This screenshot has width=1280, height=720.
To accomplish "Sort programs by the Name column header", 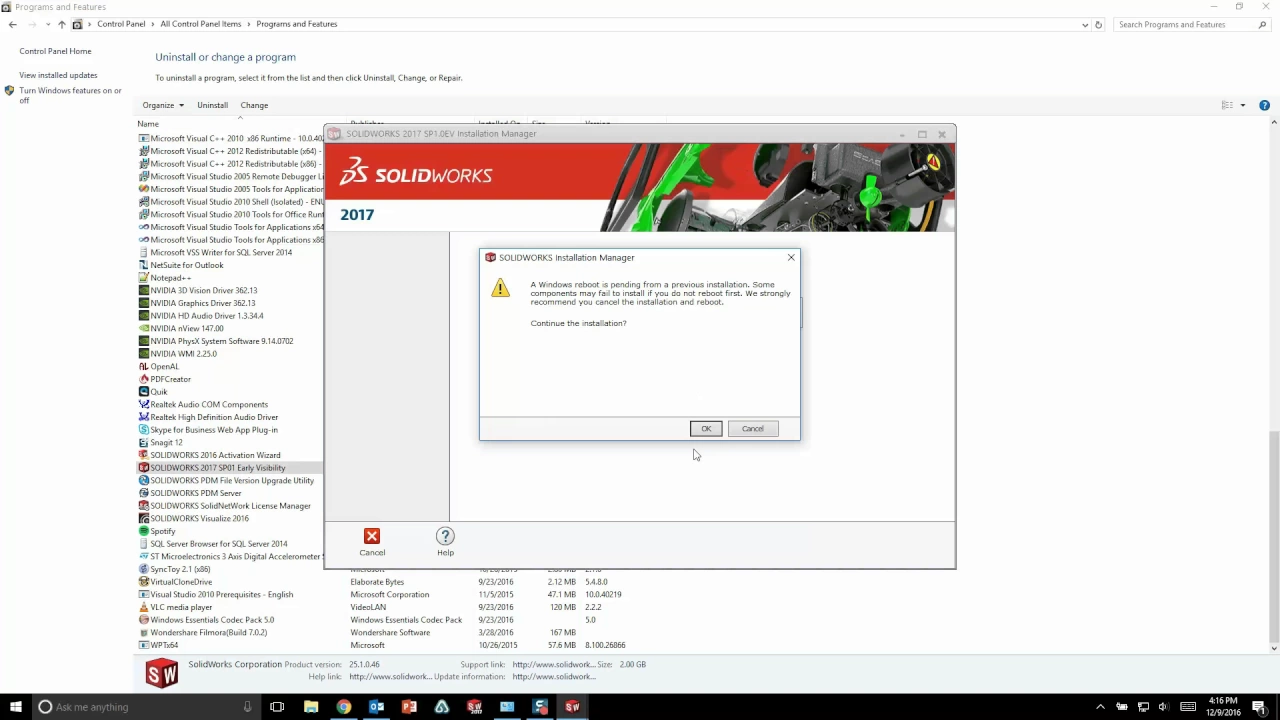I will [148, 124].
